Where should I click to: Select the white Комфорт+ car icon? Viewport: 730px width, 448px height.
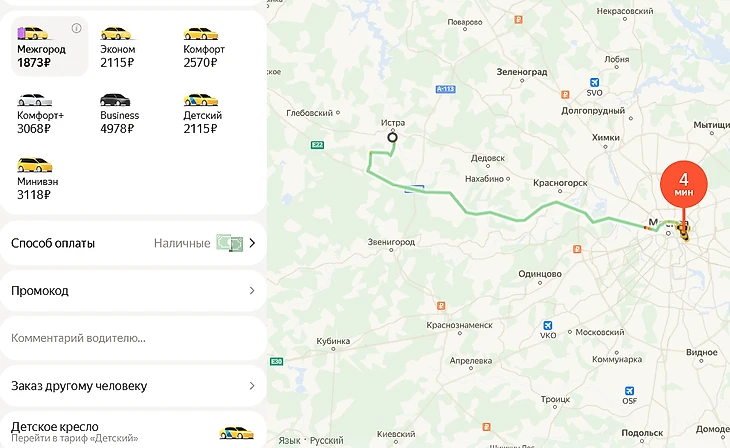(x=34, y=100)
